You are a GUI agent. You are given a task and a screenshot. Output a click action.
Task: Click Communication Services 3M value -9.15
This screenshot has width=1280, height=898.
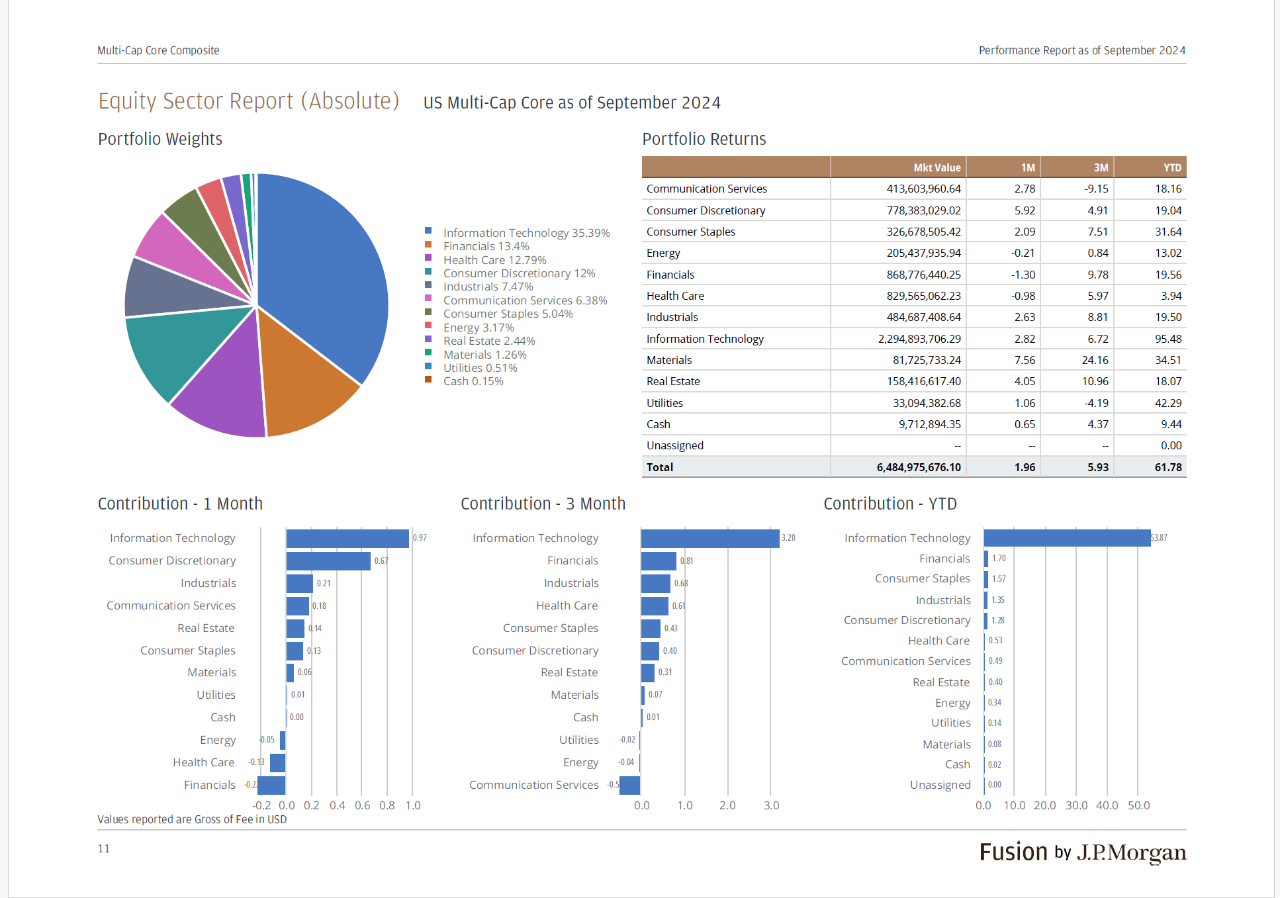click(x=1098, y=189)
